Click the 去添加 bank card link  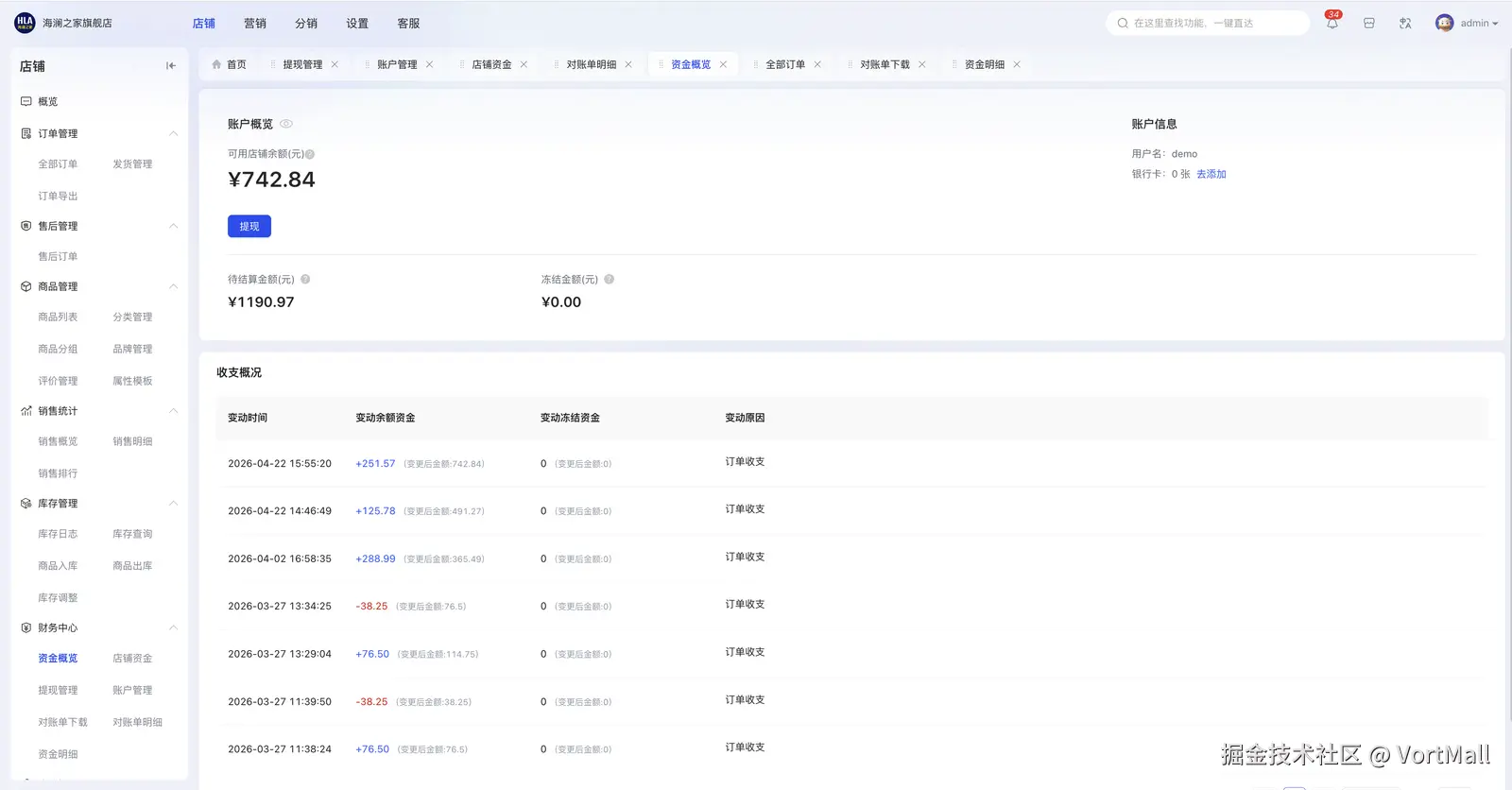coord(1211,174)
